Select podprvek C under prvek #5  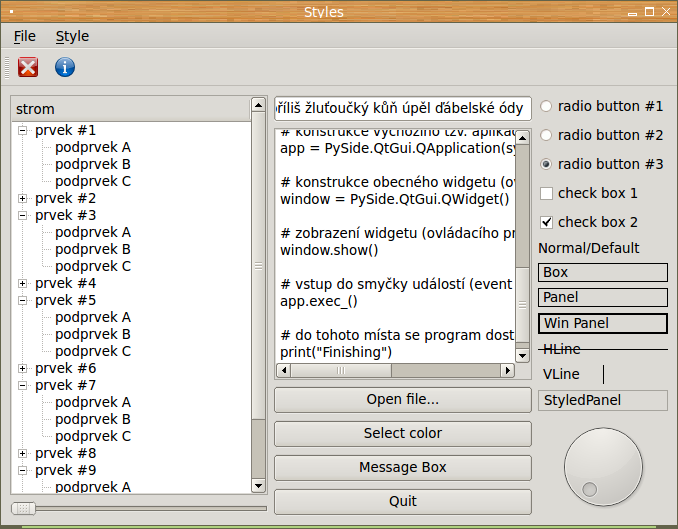pos(93,351)
